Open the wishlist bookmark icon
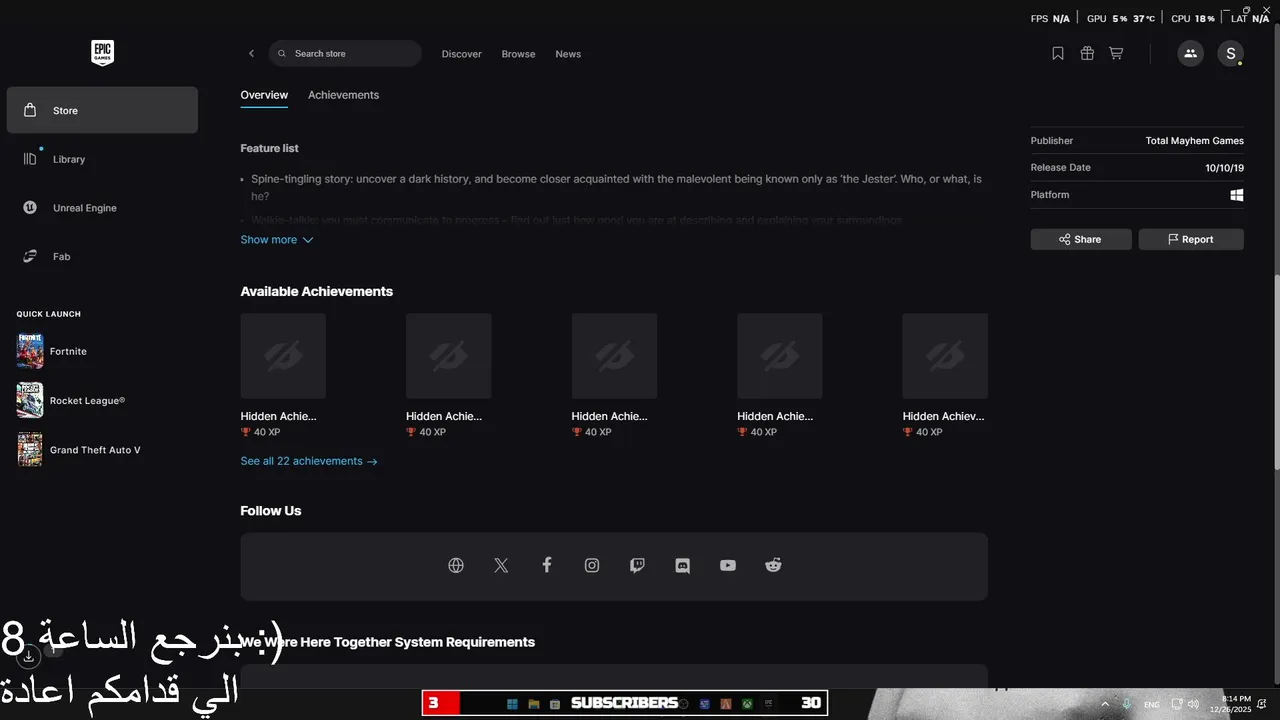The image size is (1280, 720). pos(1058,54)
